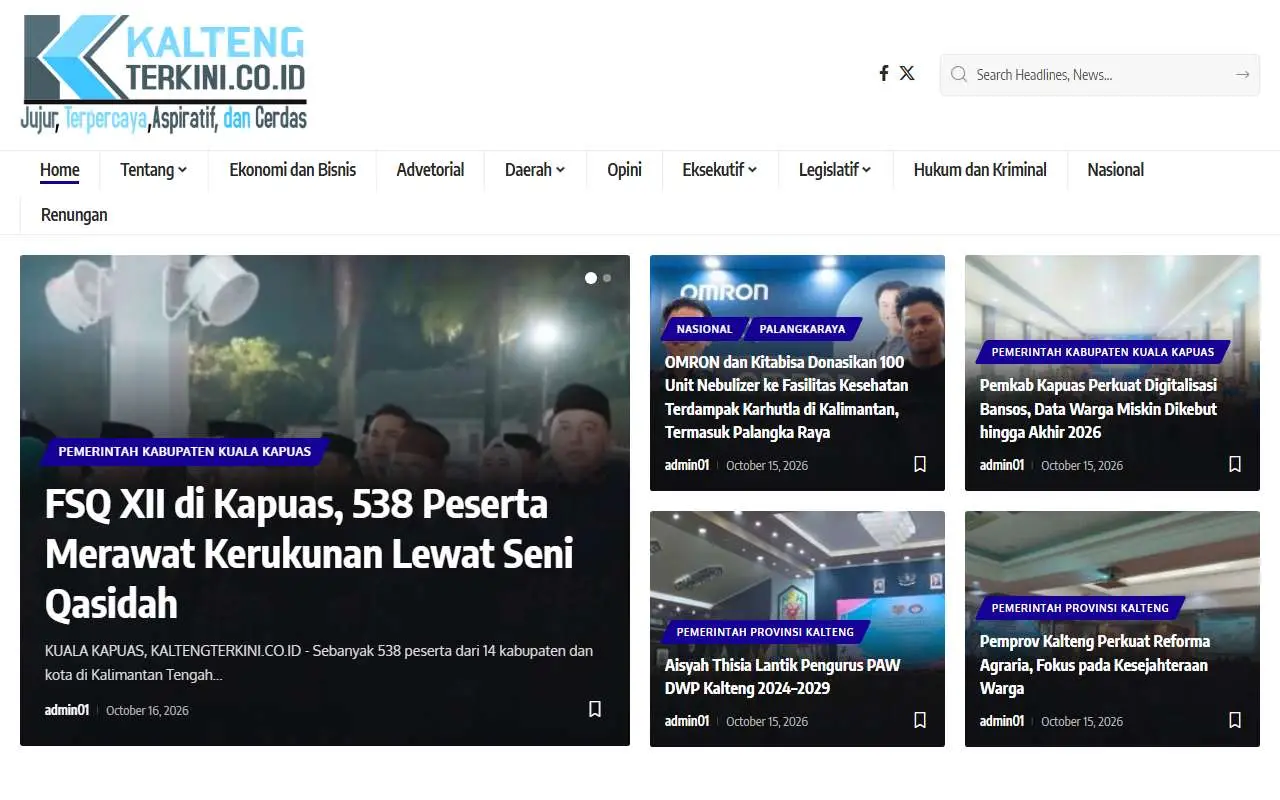1280x800 pixels.
Task: Open Ekonomi dan Bisnis menu item
Action: pos(293,170)
